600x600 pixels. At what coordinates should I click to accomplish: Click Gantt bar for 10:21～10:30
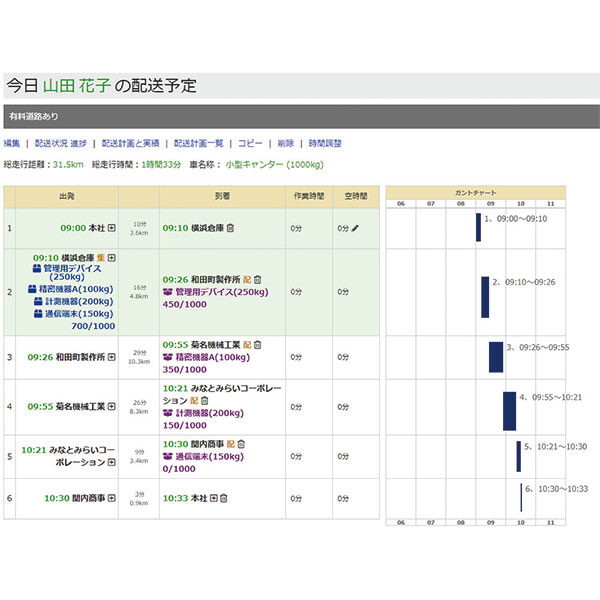(x=518, y=457)
